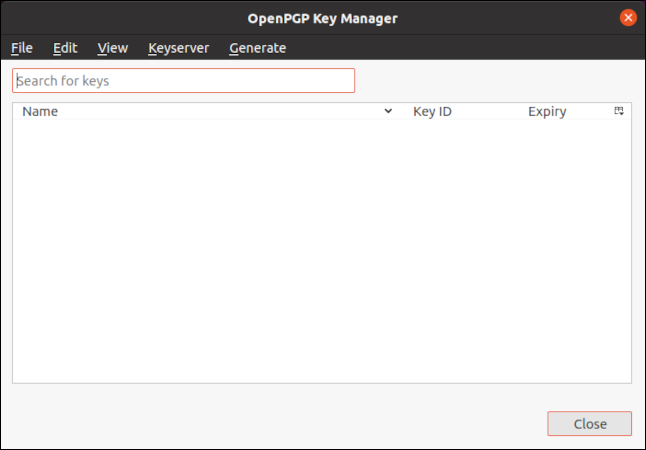Click the blank menu bar space right of Generate
Image resolution: width=646 pixels, height=450 pixels.
[x=460, y=48]
